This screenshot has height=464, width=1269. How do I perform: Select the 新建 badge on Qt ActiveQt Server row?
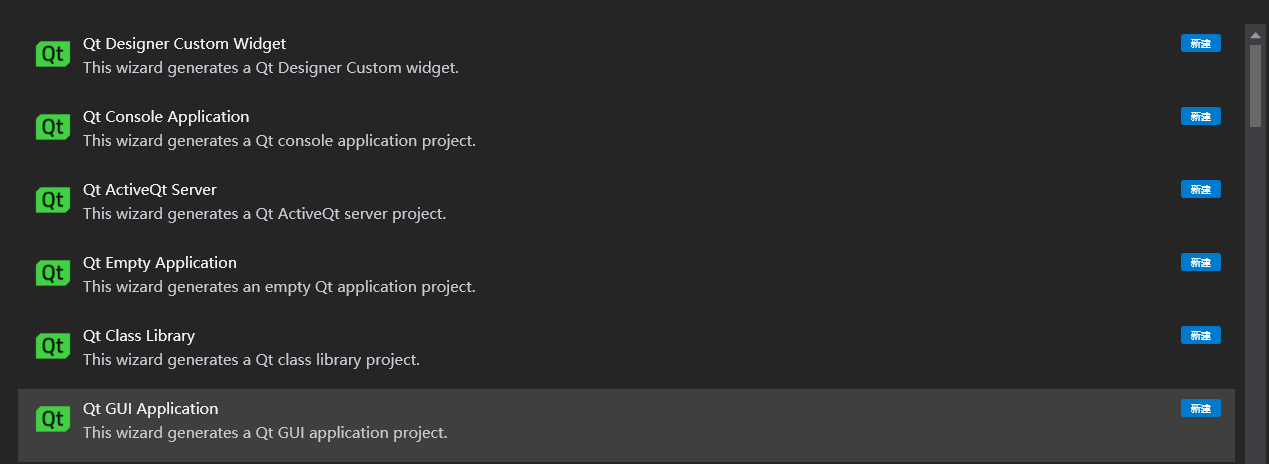click(x=1200, y=189)
